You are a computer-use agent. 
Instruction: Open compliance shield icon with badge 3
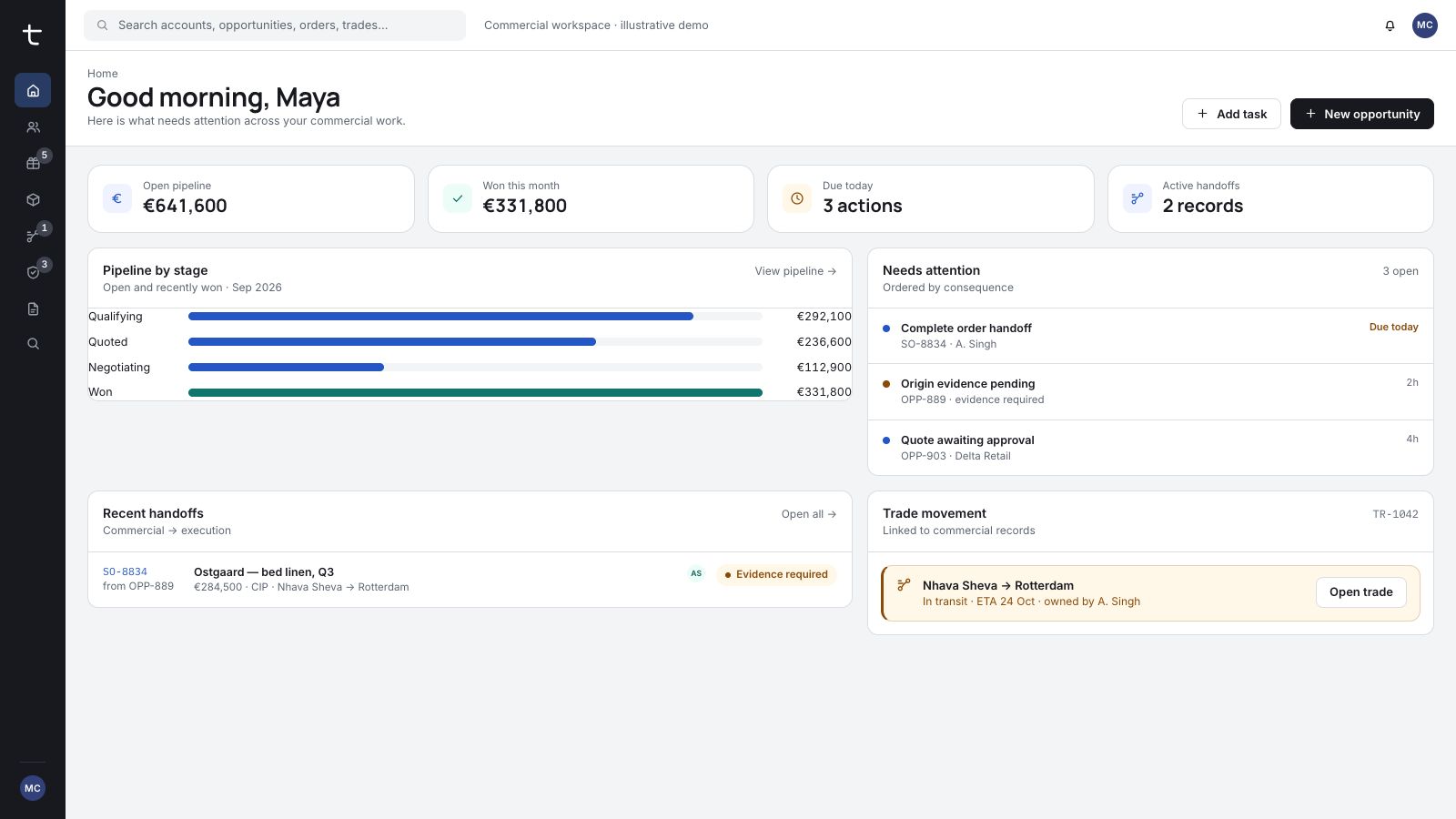33,272
